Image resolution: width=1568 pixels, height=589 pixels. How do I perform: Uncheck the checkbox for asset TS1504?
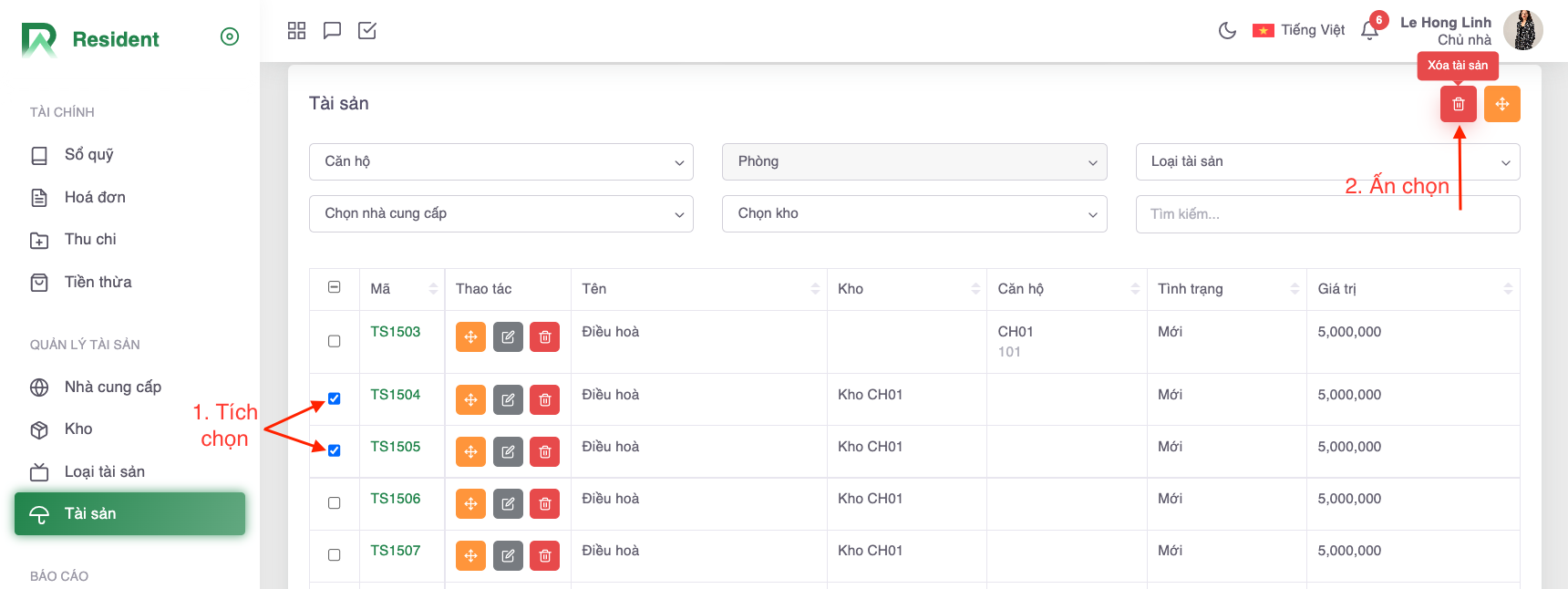[335, 398]
